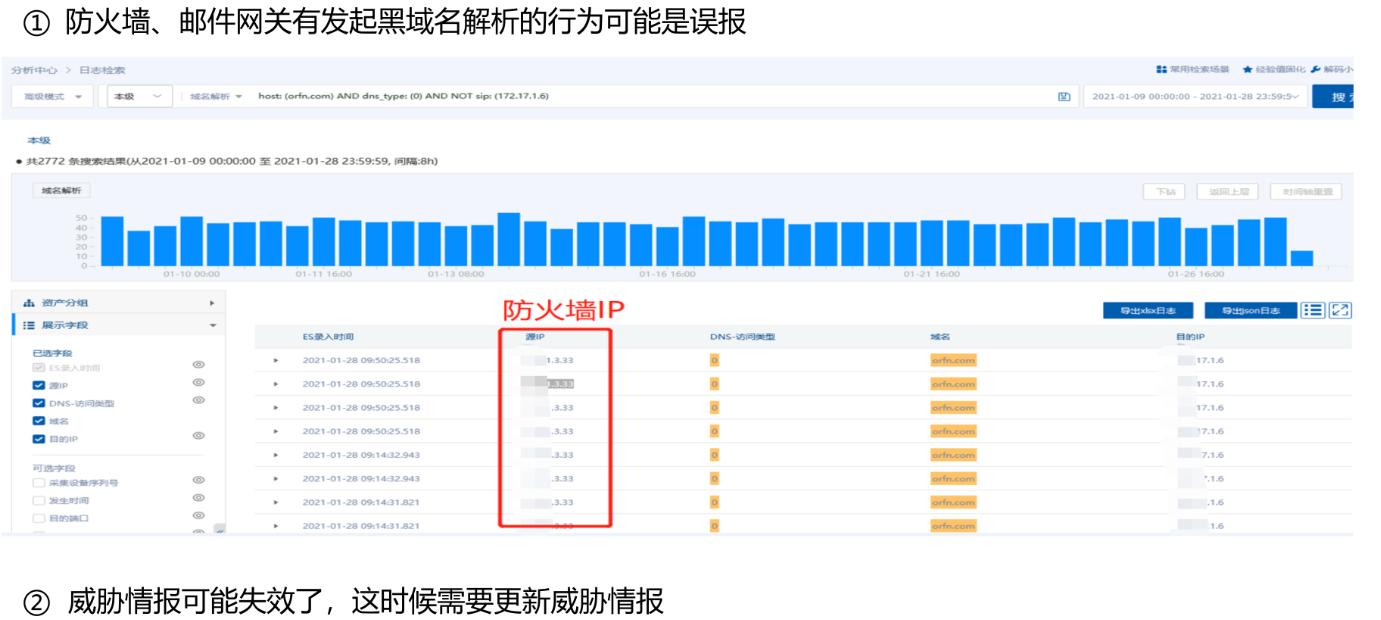
Task: Open 常用检索场景 grid icon shortcut
Action: point(1161,70)
